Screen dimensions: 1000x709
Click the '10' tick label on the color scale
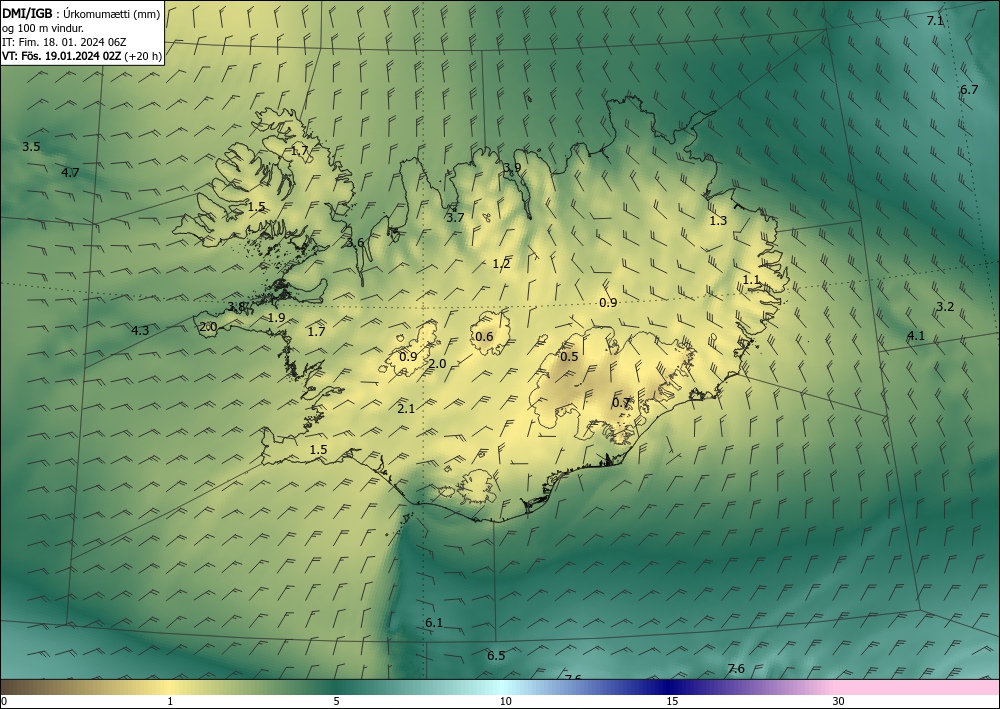tap(506, 701)
